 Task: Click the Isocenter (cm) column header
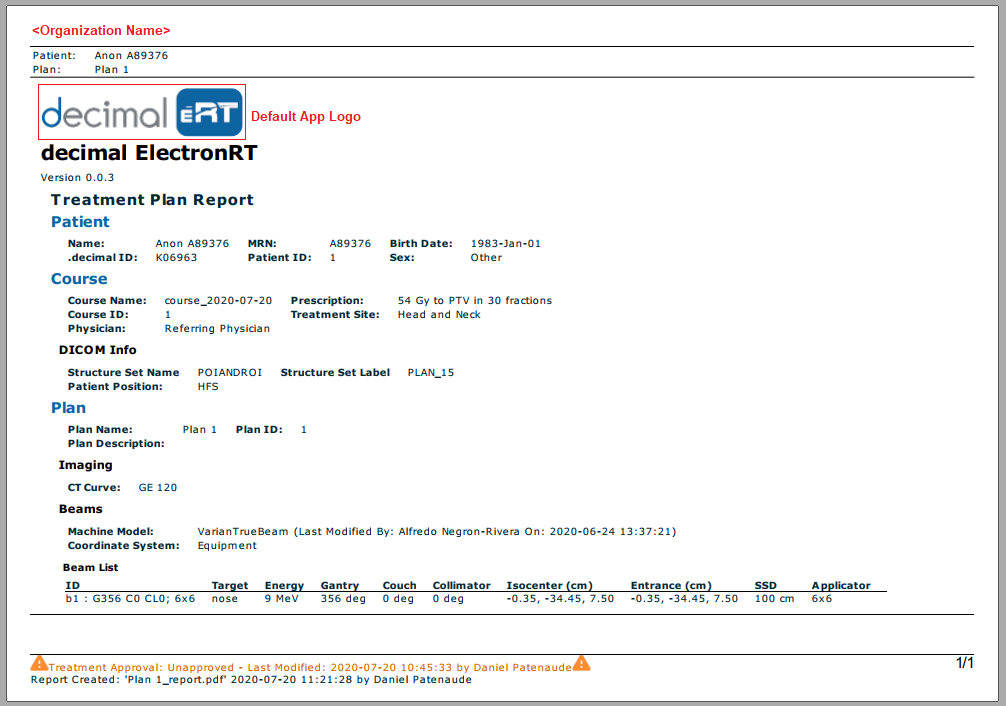pyautogui.click(x=549, y=586)
